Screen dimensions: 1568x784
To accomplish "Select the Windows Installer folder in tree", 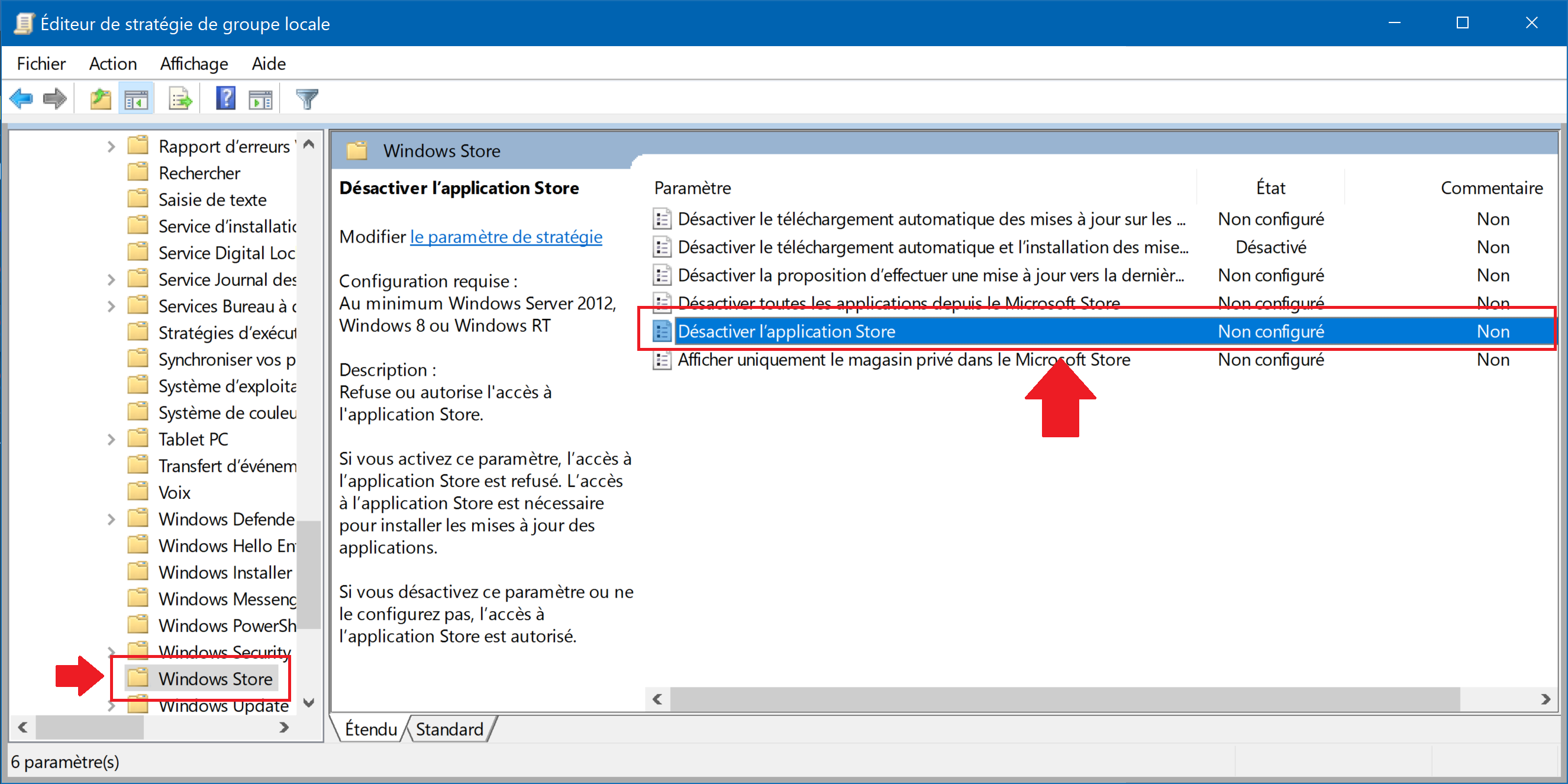I will pyautogui.click(x=225, y=572).
